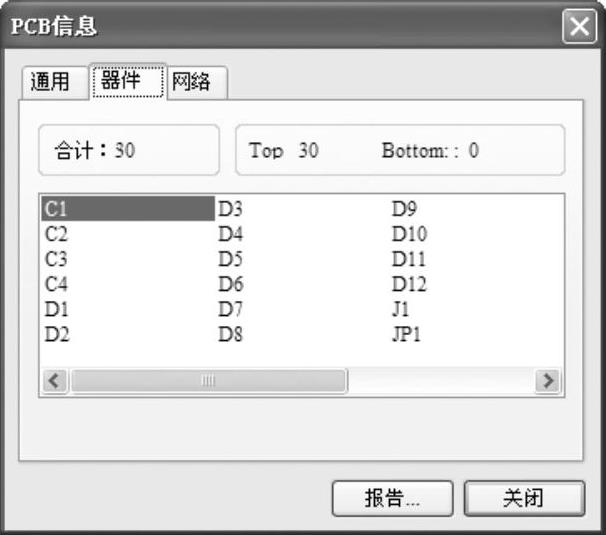
Task: Choose component D3 in the list
Action: click(230, 209)
